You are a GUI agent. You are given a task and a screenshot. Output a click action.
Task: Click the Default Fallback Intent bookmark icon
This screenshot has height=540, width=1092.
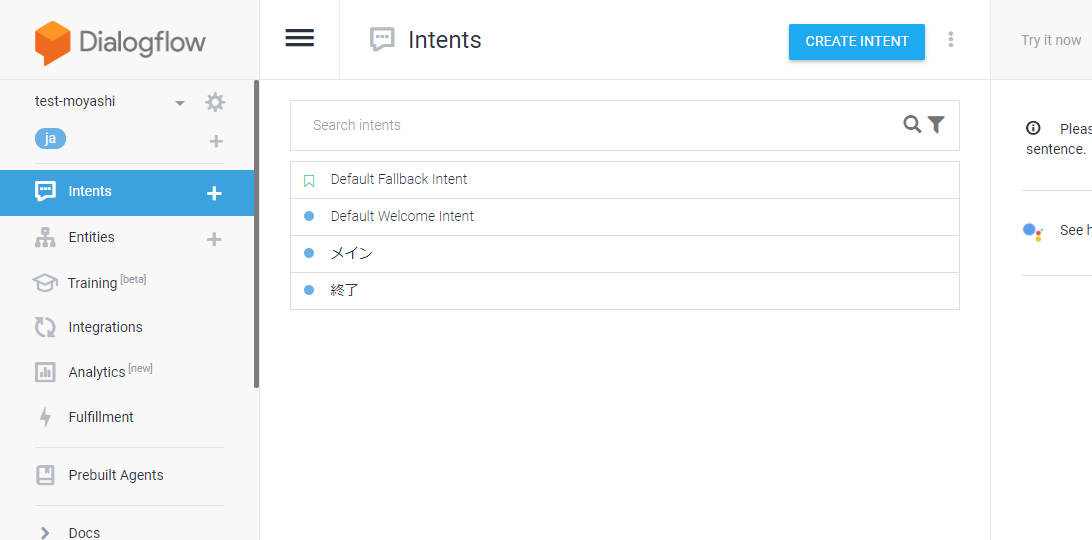point(309,181)
